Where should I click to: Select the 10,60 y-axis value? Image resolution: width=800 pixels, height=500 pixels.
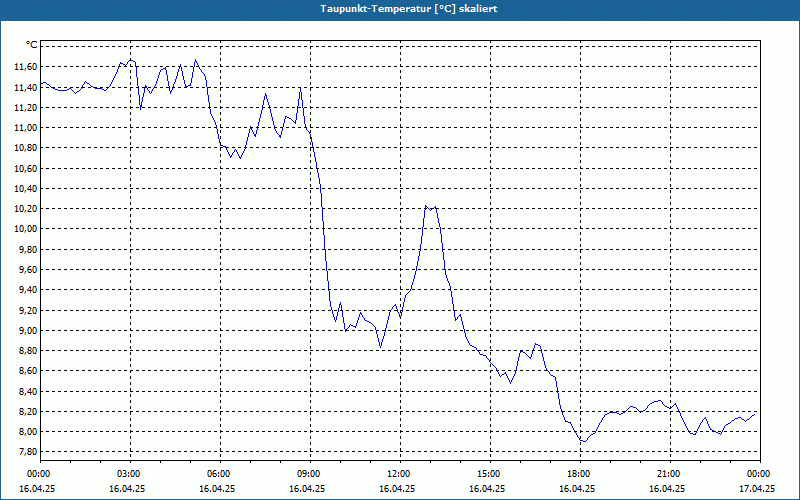(x=27, y=168)
